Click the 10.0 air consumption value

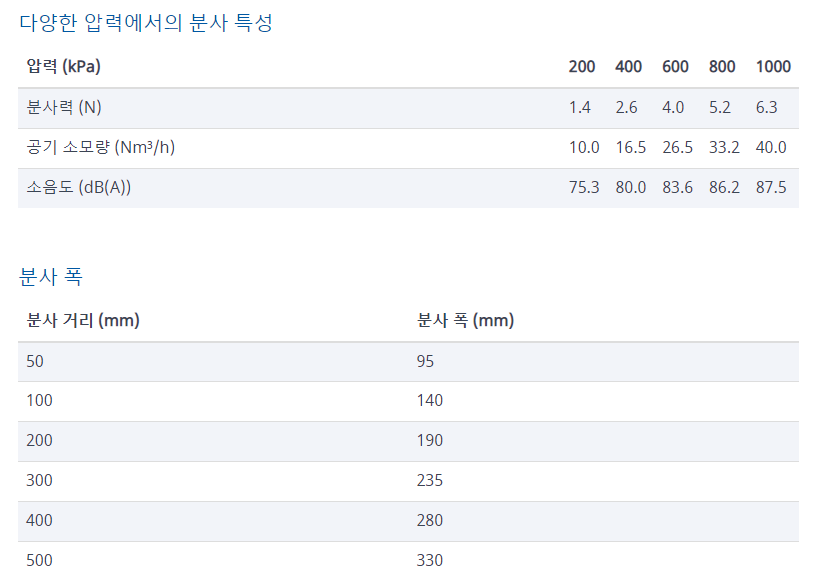584,148
